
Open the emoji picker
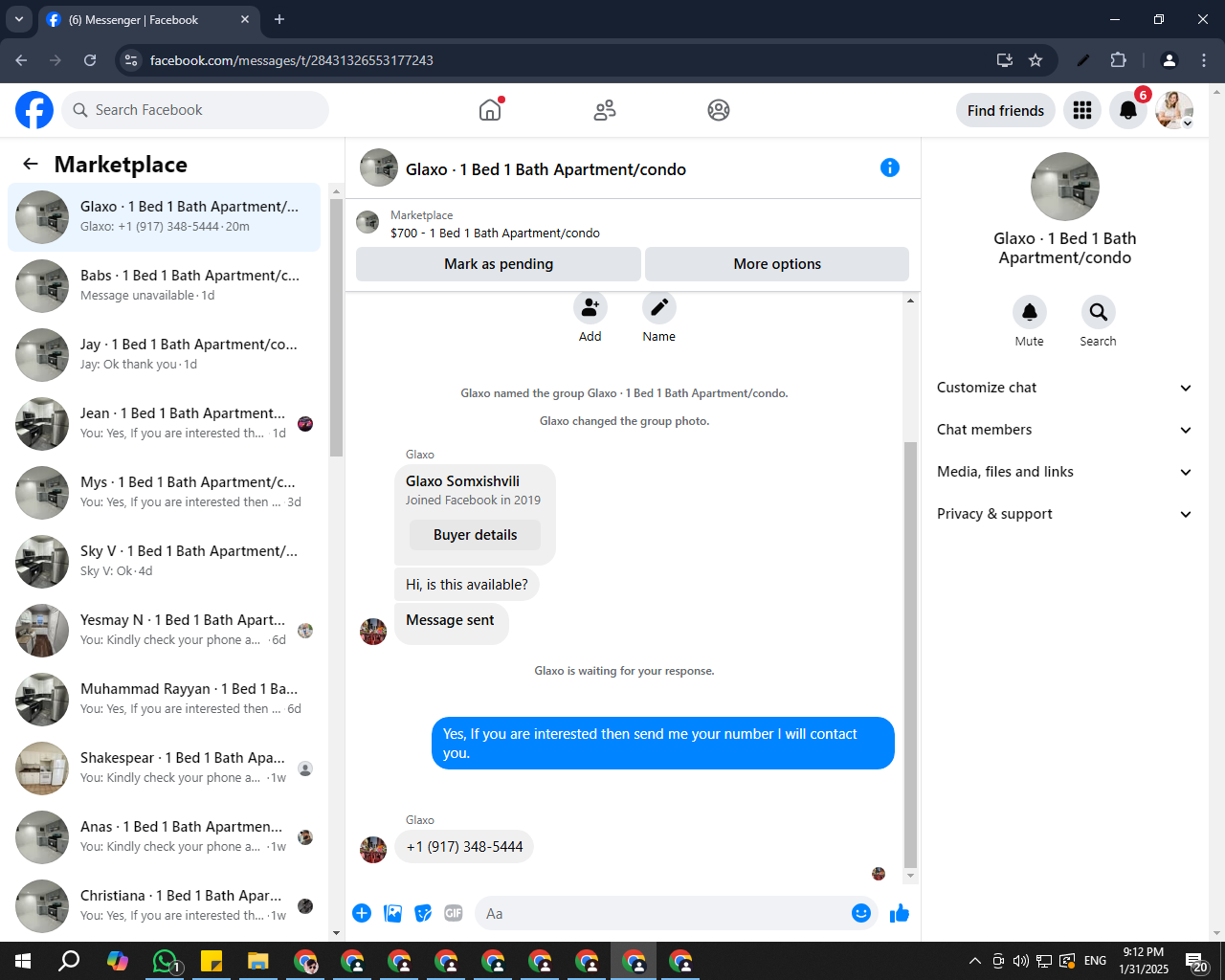pos(861,913)
